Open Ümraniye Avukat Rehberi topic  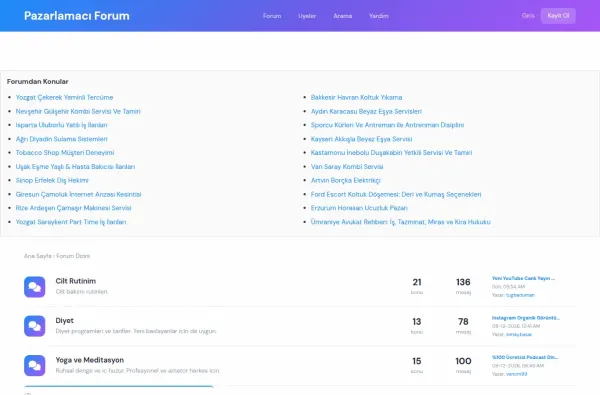coord(401,222)
